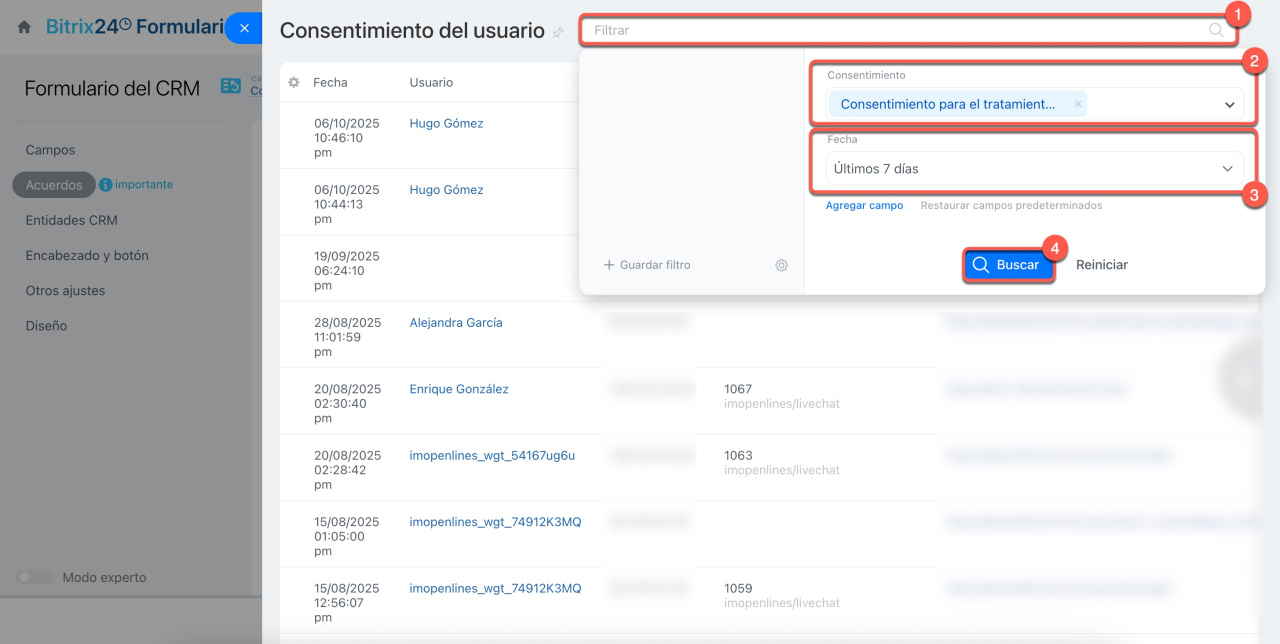This screenshot has width=1280, height=644.
Task: Click Restaurar campos predeterminados
Action: (x=1011, y=206)
